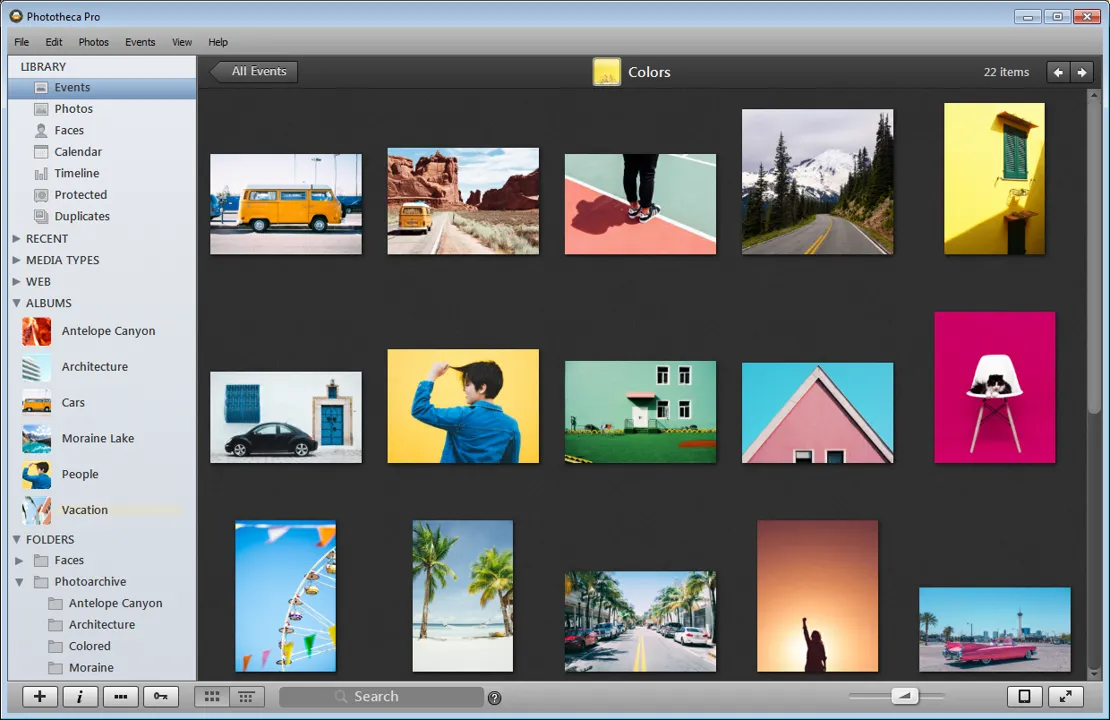1110x720 pixels.
Task: Click the Timeline chart icon
Action: (41, 173)
